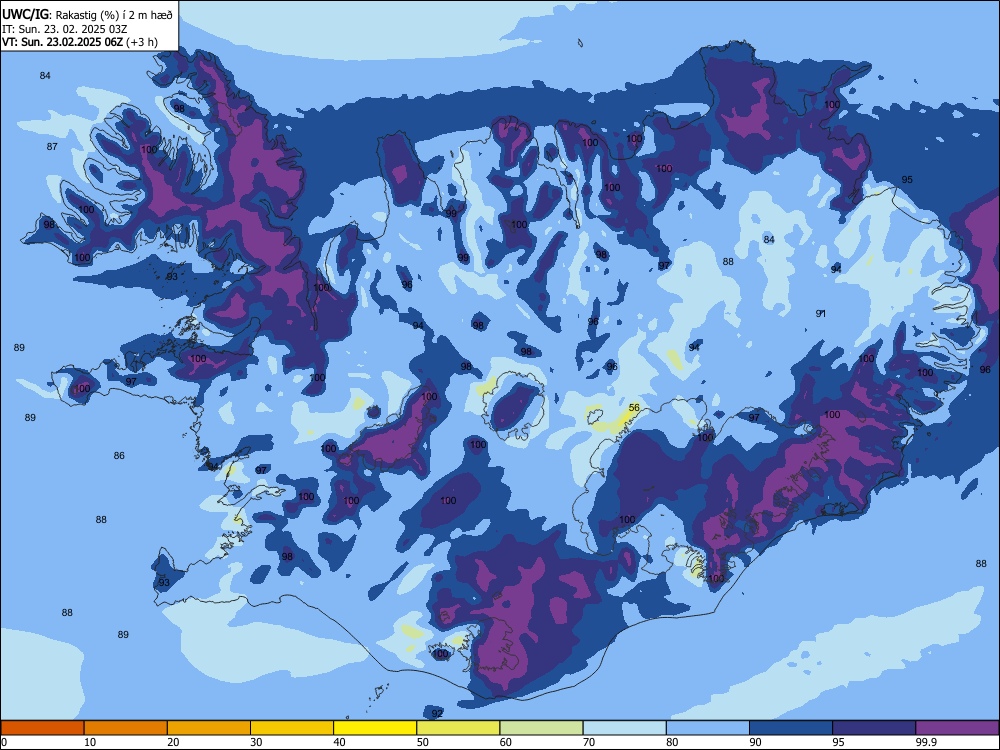Click the above-99.9 purple legend swatch

click(957, 728)
